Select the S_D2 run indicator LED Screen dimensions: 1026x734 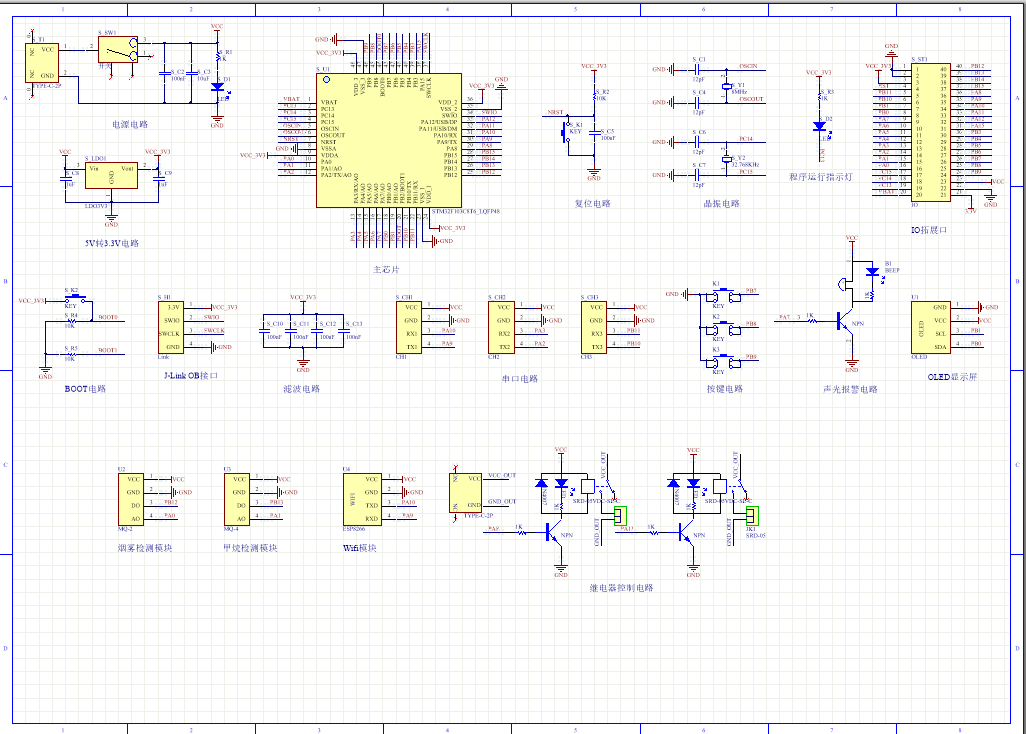(819, 126)
